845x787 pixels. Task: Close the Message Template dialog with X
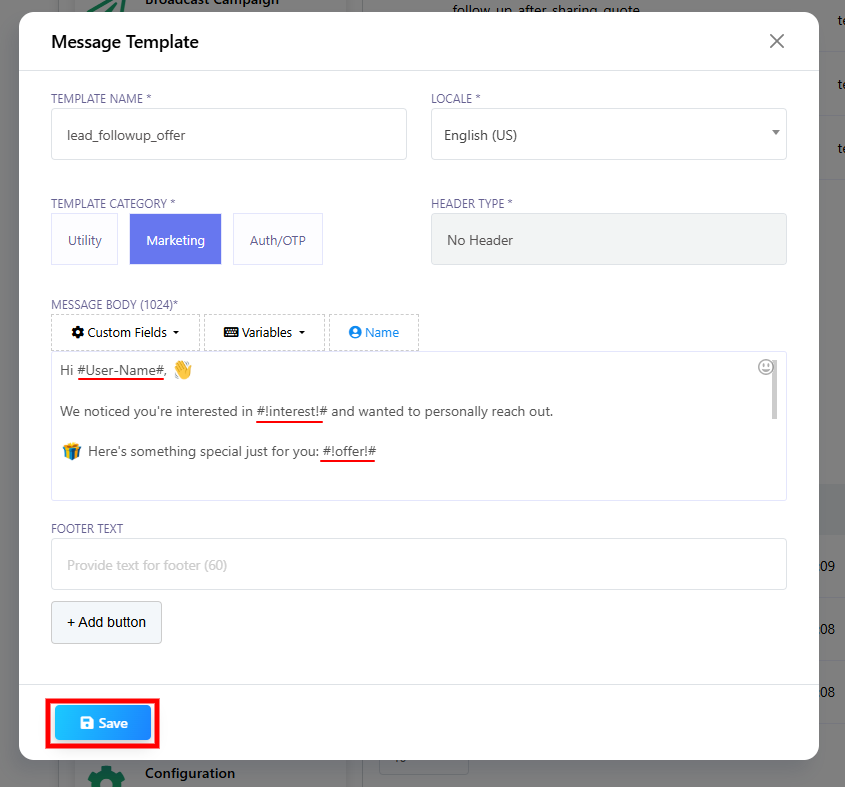coord(777,41)
